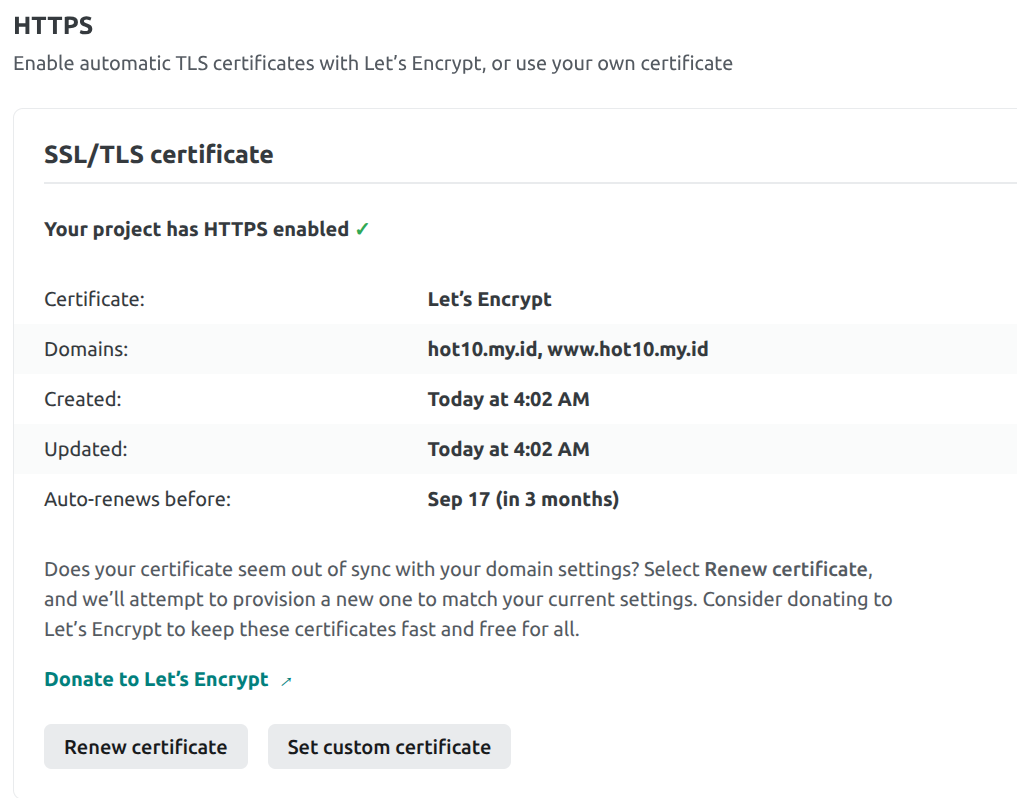1017x798 pixels.
Task: Click the Created: row label
Action: pos(83,399)
